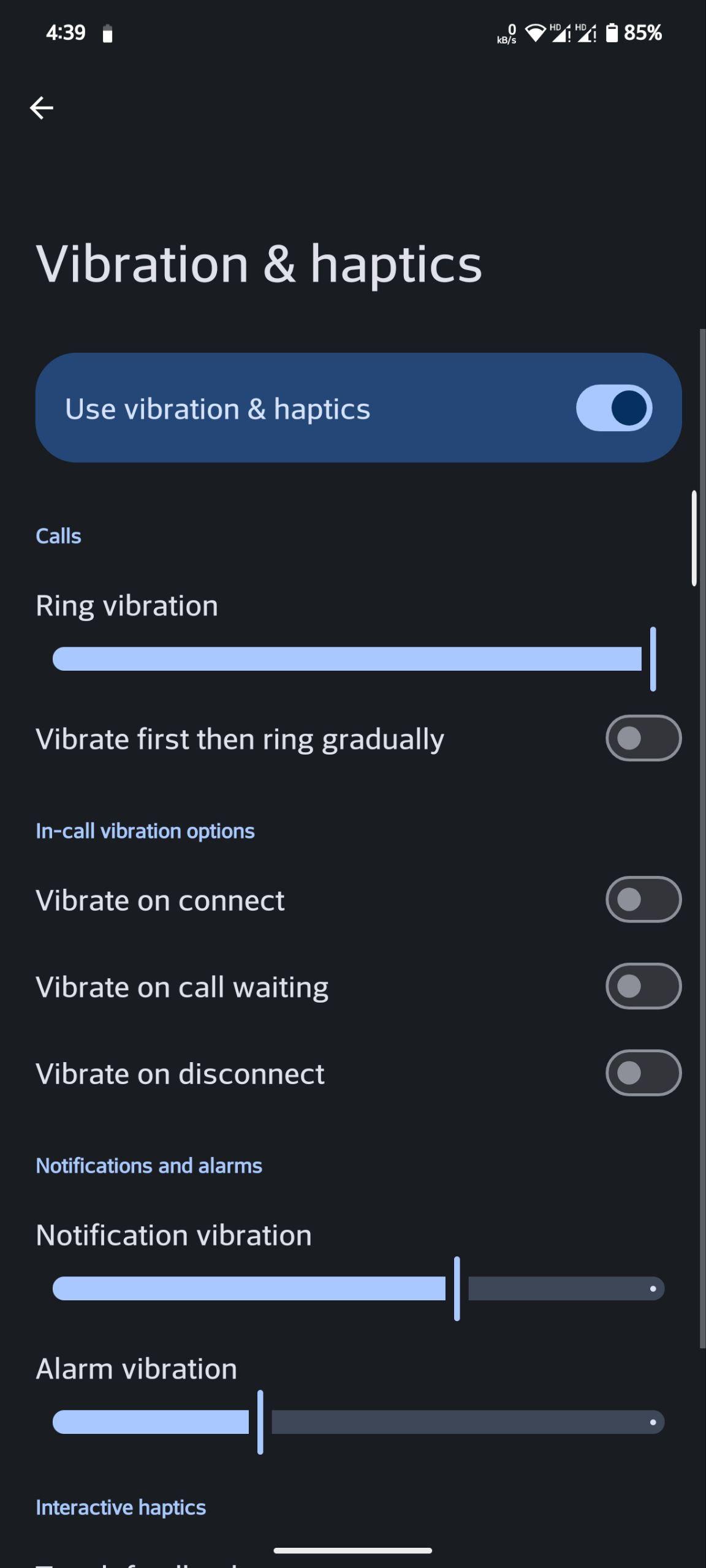Tap the bottom navigation gesture bar

pyautogui.click(x=353, y=1551)
